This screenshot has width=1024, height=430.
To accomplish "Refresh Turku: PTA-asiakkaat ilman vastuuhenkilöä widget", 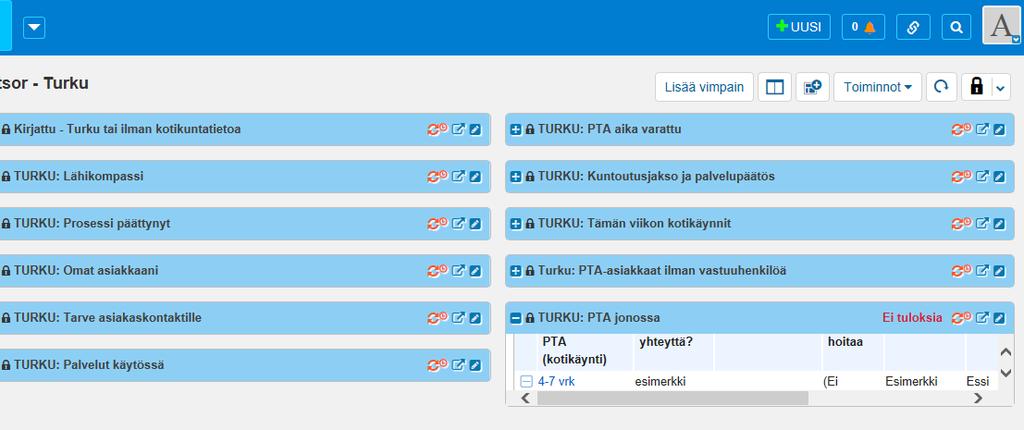I will pyautogui.click(x=961, y=271).
